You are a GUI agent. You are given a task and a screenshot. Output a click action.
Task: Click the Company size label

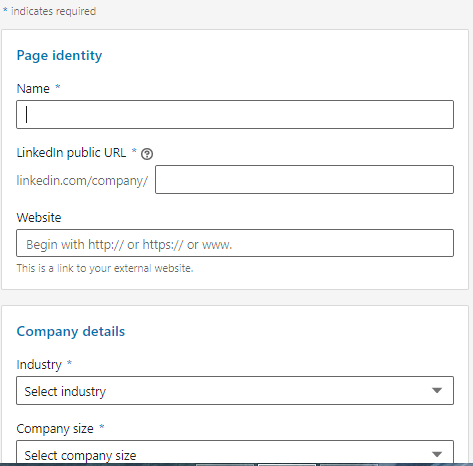55,429
